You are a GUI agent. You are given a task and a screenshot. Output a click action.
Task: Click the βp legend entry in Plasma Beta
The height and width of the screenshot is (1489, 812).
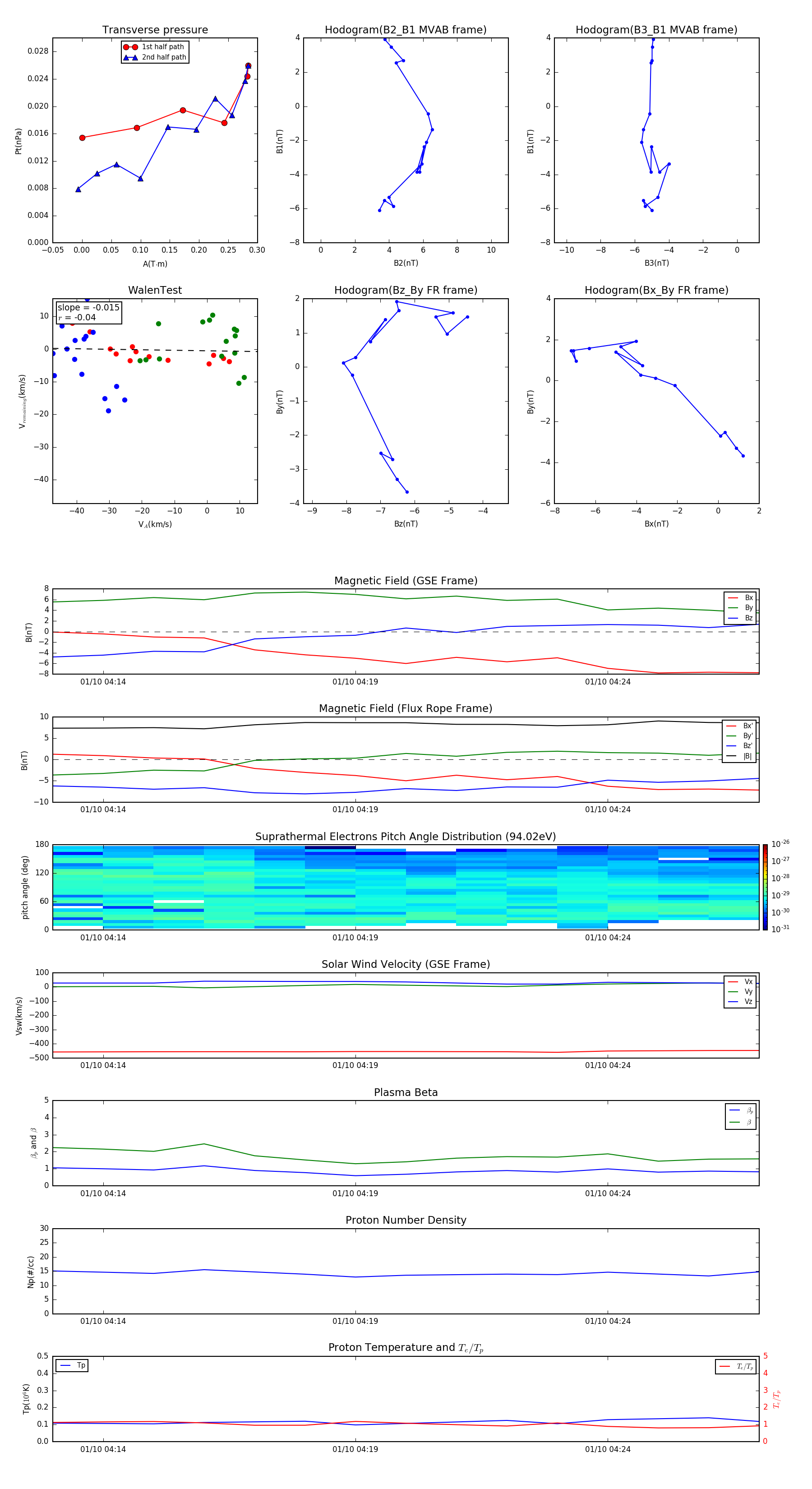click(x=742, y=1110)
